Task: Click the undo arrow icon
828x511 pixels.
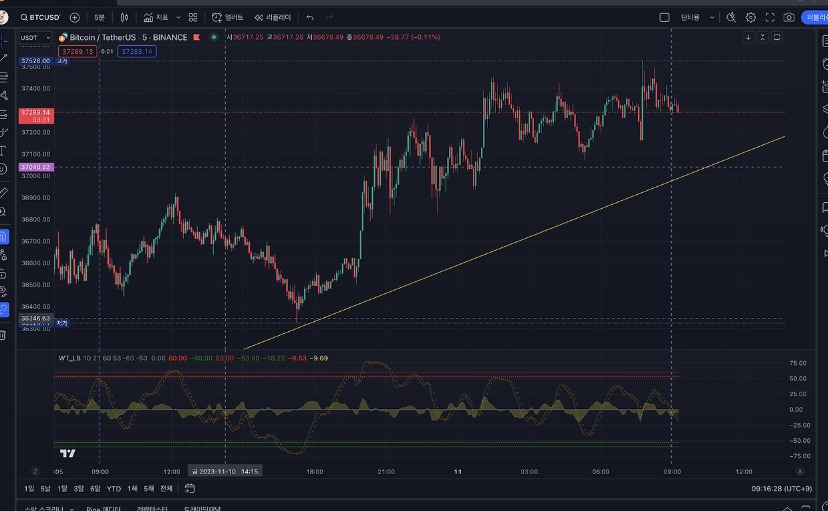Action: [x=311, y=17]
